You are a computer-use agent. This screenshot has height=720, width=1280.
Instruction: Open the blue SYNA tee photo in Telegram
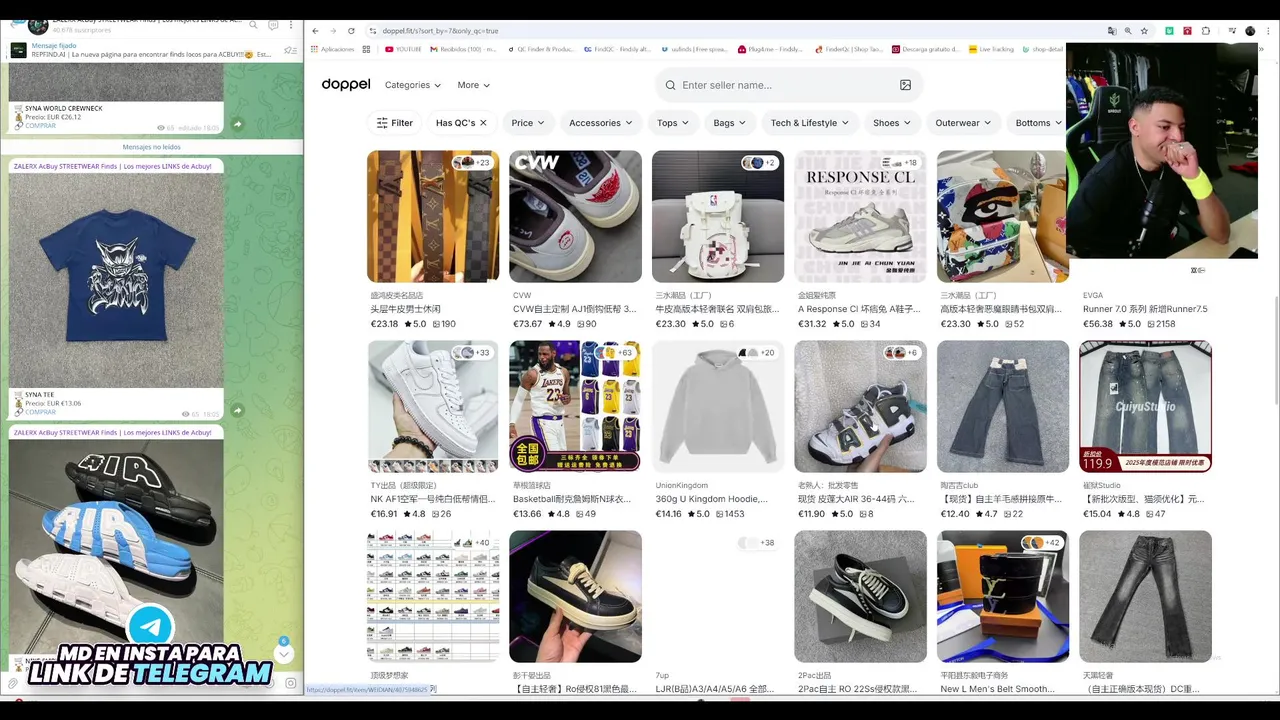pos(116,281)
